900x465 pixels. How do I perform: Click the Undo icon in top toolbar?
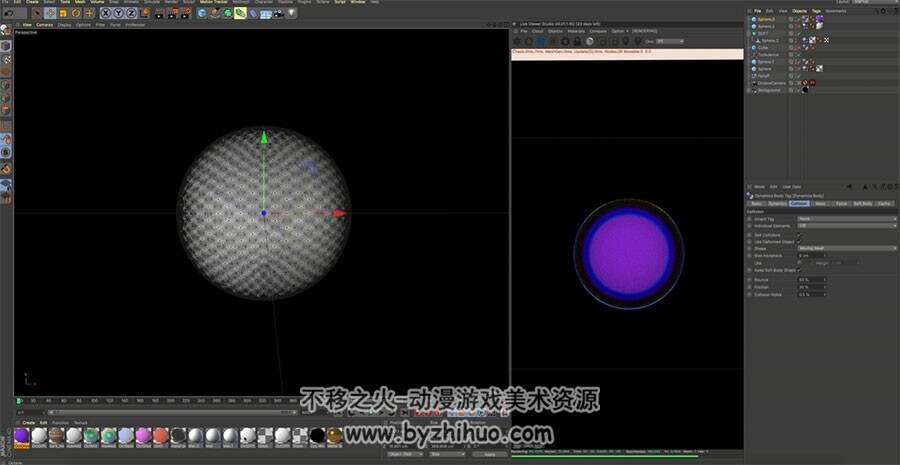pos(9,13)
